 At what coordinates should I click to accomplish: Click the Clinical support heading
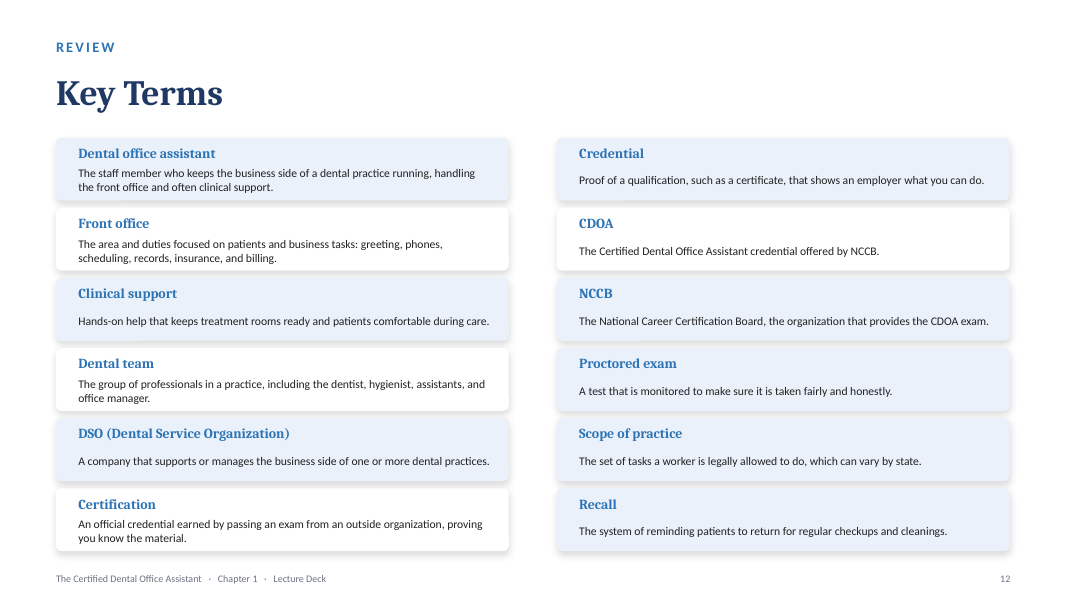pos(127,294)
